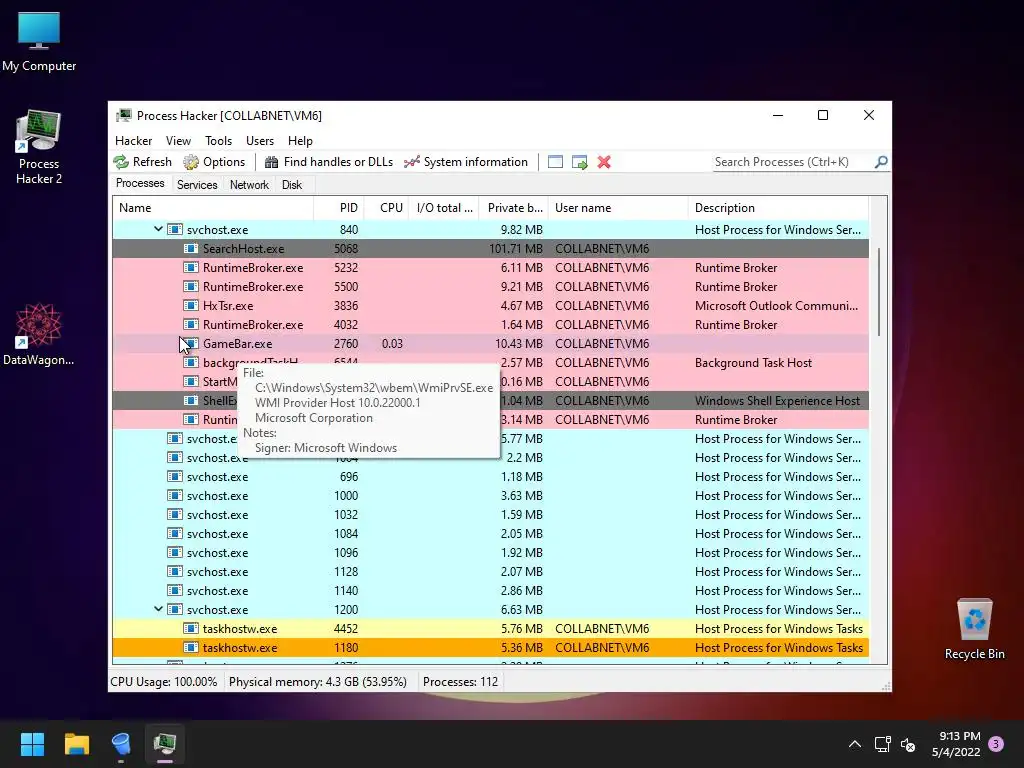Click the Refresh toolbar button

tap(142, 162)
